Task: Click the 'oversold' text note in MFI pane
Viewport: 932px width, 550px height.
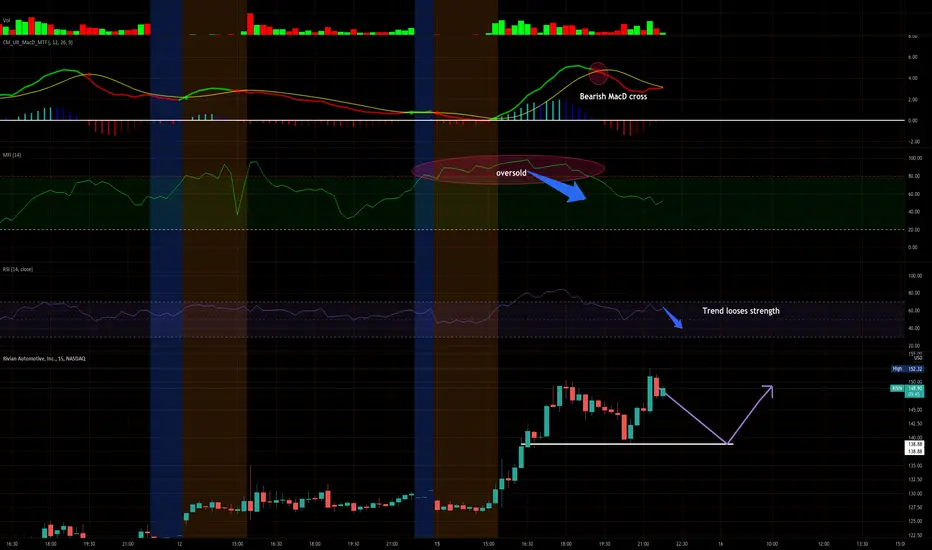Action: (511, 173)
